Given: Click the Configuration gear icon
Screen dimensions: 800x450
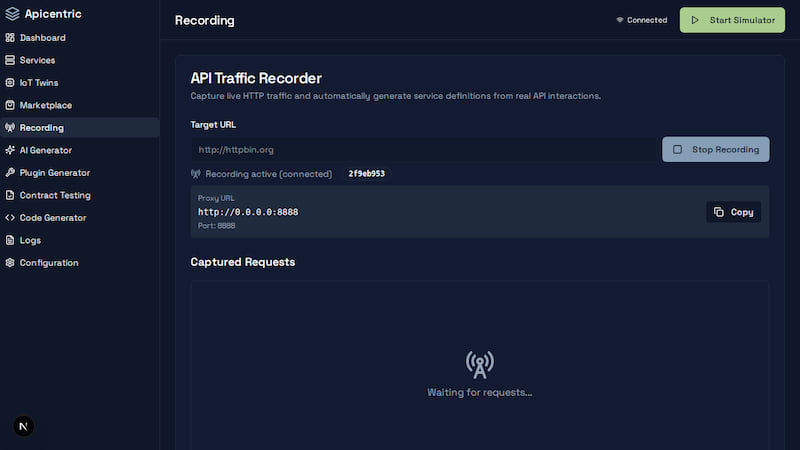Looking at the screenshot, I should pos(10,263).
